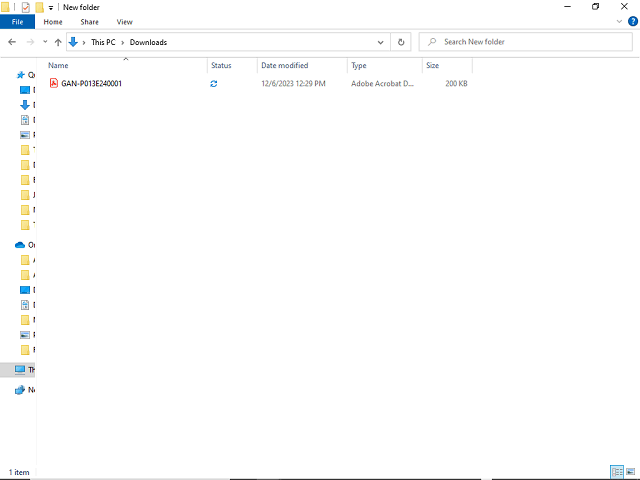Restore down the New folder window

[x=595, y=7]
